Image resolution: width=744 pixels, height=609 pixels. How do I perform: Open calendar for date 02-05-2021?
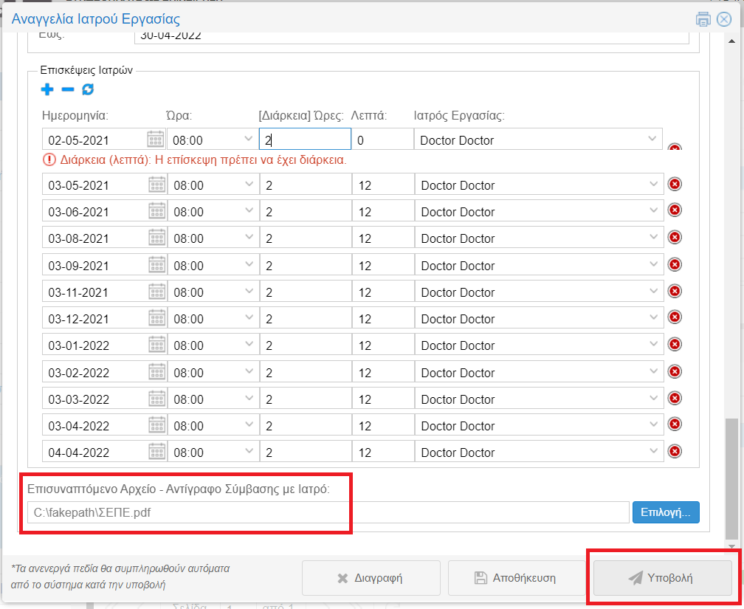pos(155,140)
